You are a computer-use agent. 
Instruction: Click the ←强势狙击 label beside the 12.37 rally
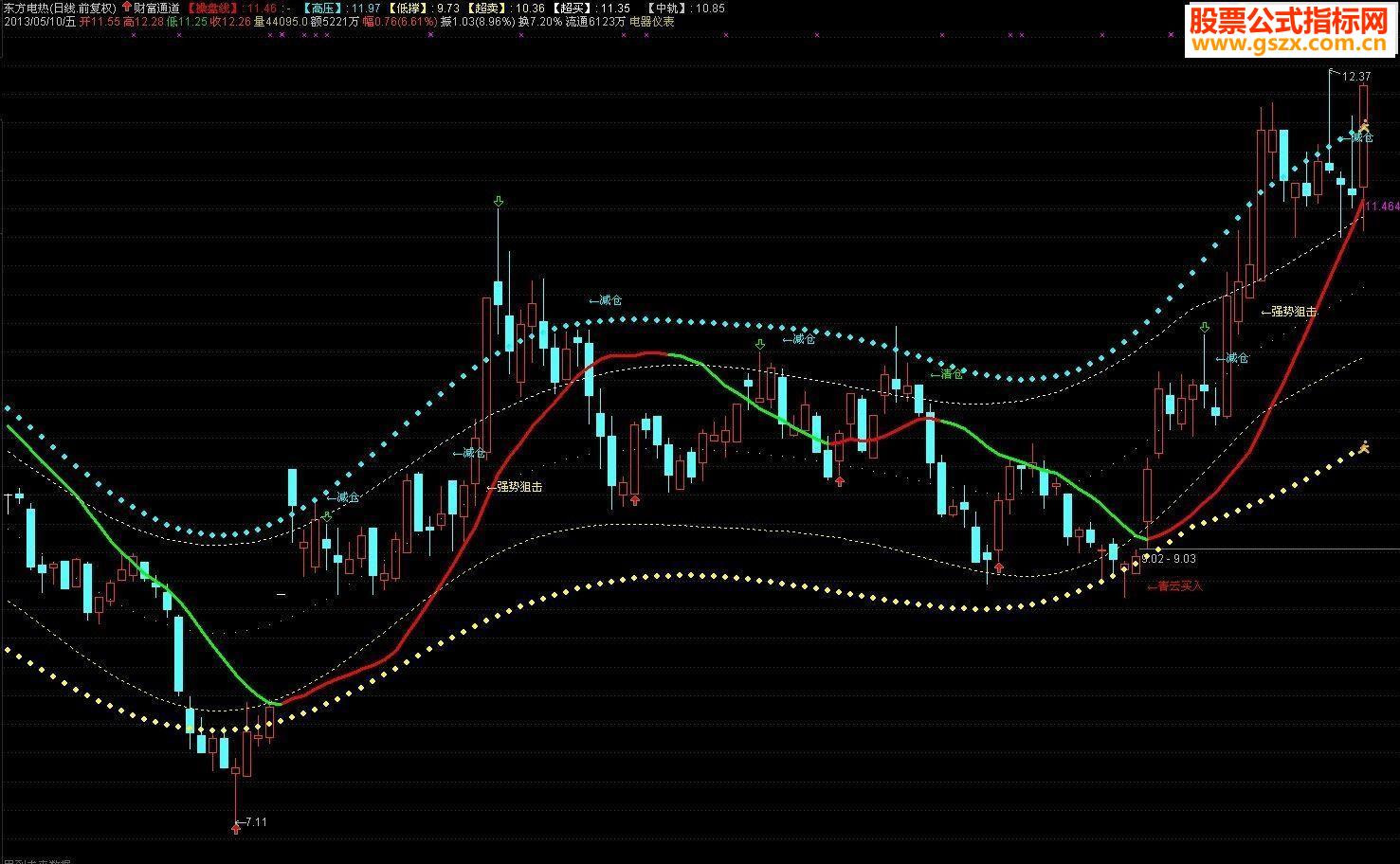[1288, 311]
